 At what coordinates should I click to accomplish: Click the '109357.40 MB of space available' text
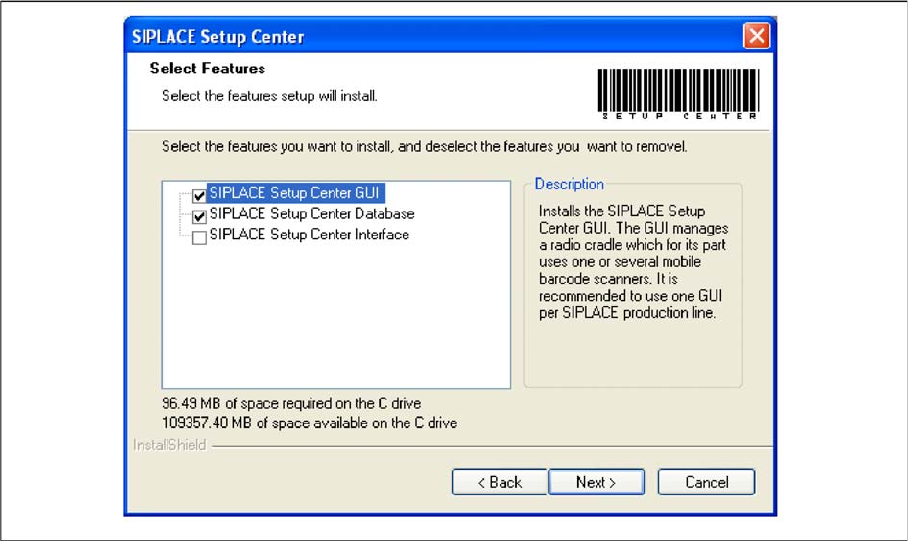[x=309, y=423]
